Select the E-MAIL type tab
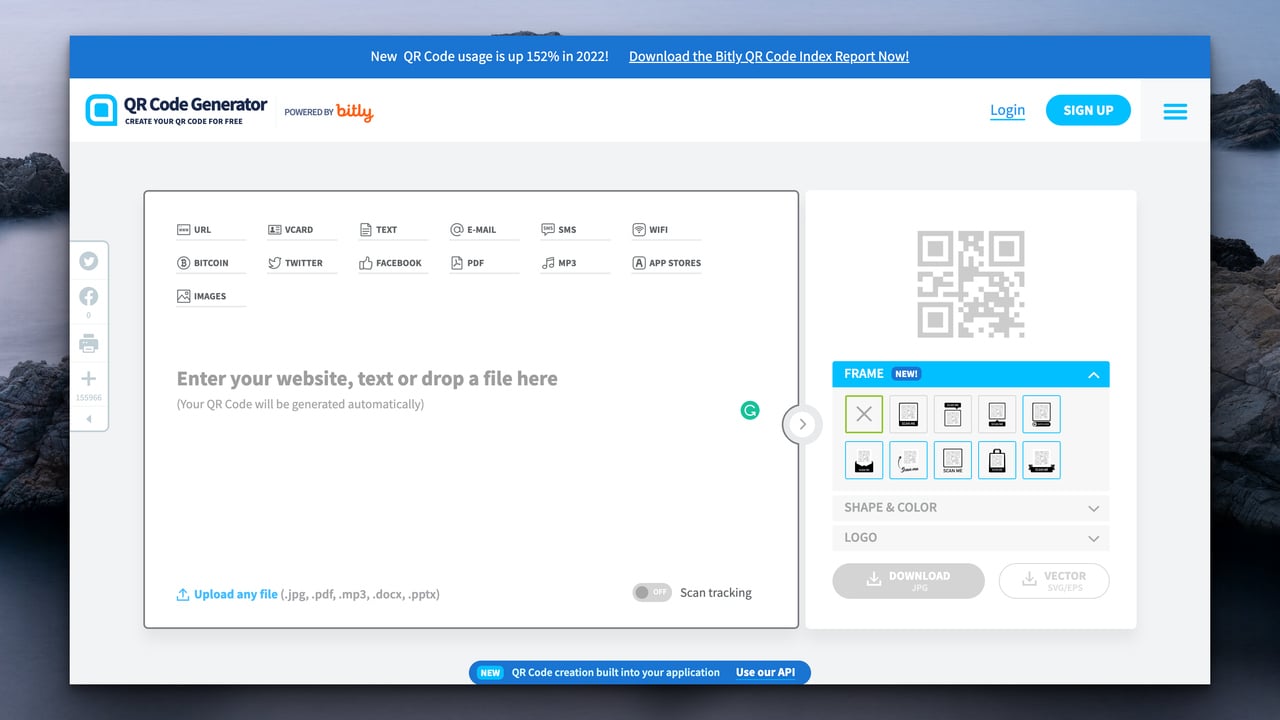The image size is (1280, 720). click(x=485, y=230)
